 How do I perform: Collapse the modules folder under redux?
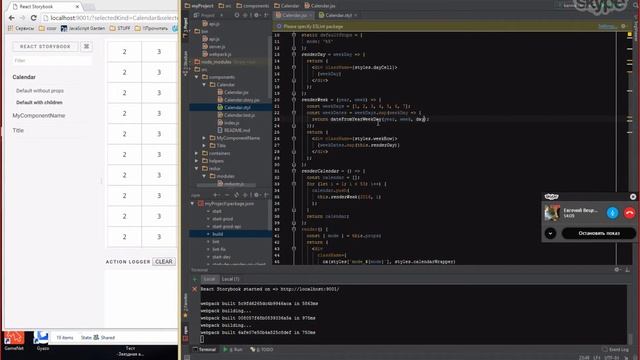tap(204, 176)
